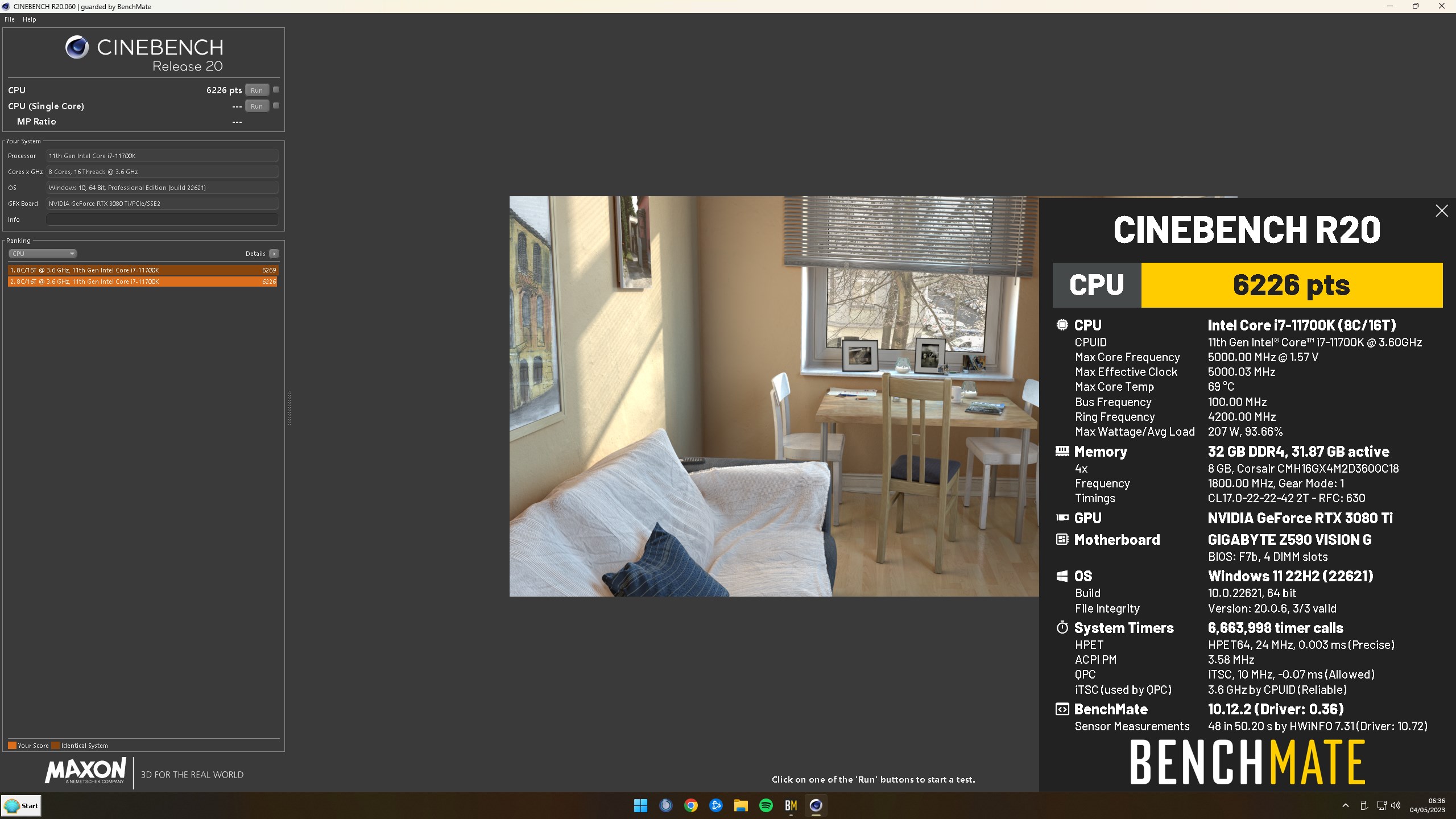1456x819 pixels.
Task: Click the Identical System legend swatch
Action: (55, 746)
